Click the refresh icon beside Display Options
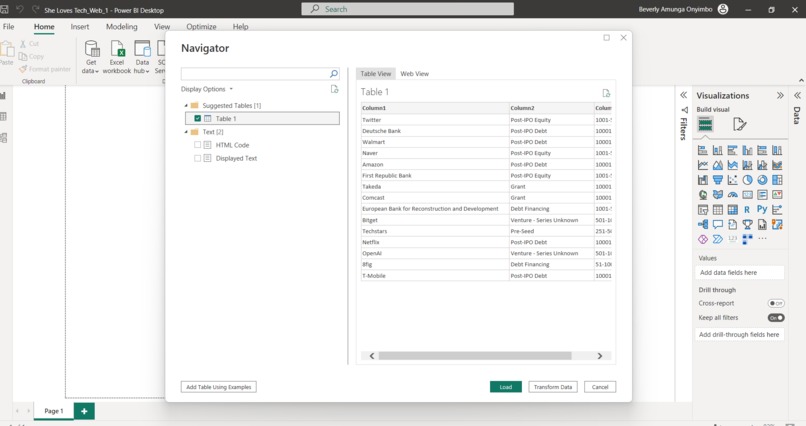The width and height of the screenshot is (806, 426). coord(335,89)
